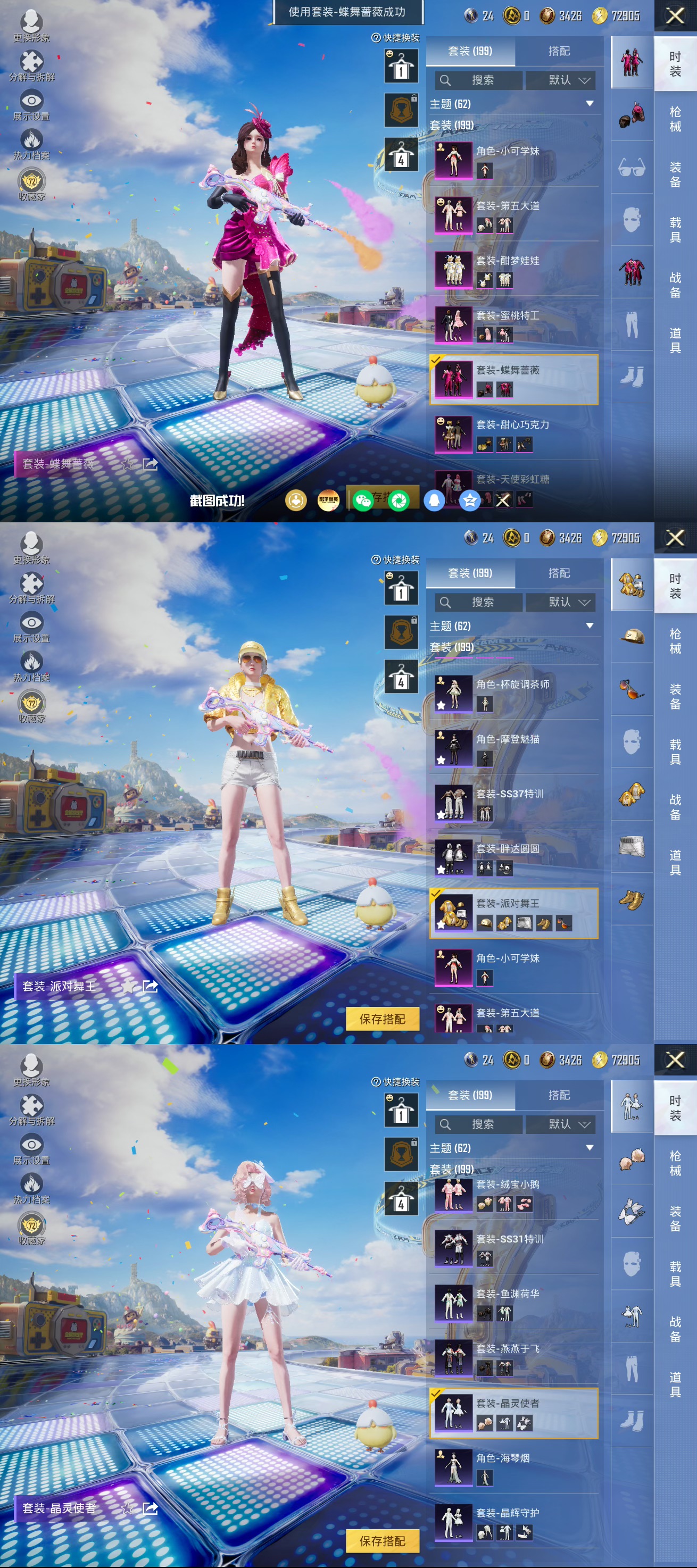The image size is (697, 1568).
Task: Select the glasses slot in 蝶舞蔷薇 screen
Action: [632, 167]
